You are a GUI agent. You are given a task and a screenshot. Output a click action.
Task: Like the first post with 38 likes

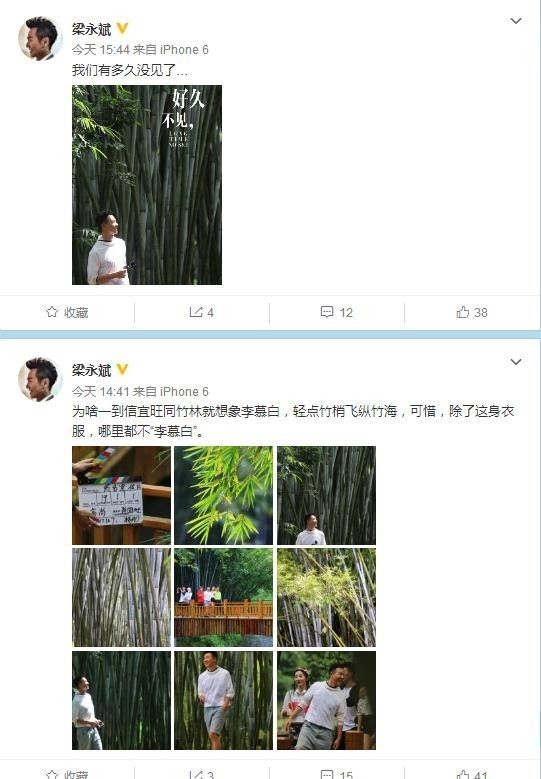(x=463, y=312)
